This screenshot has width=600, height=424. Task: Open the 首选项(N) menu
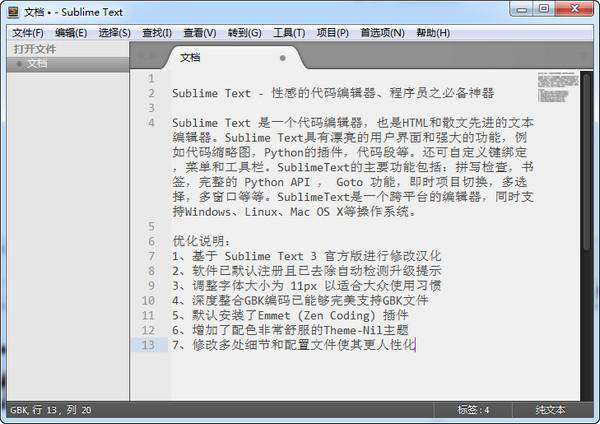[x=382, y=33]
